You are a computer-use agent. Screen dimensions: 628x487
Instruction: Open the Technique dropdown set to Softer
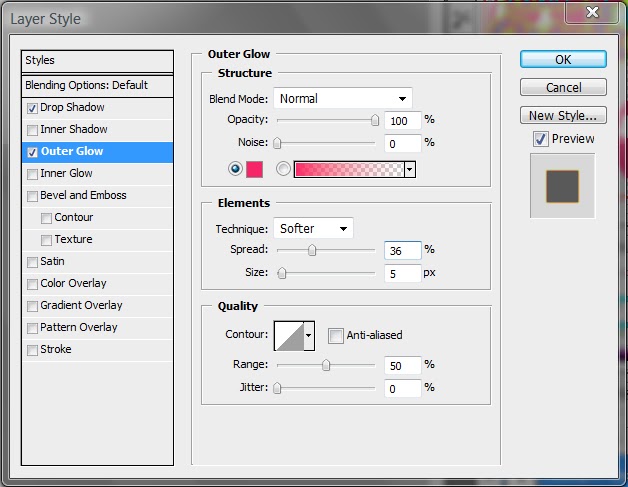(314, 228)
